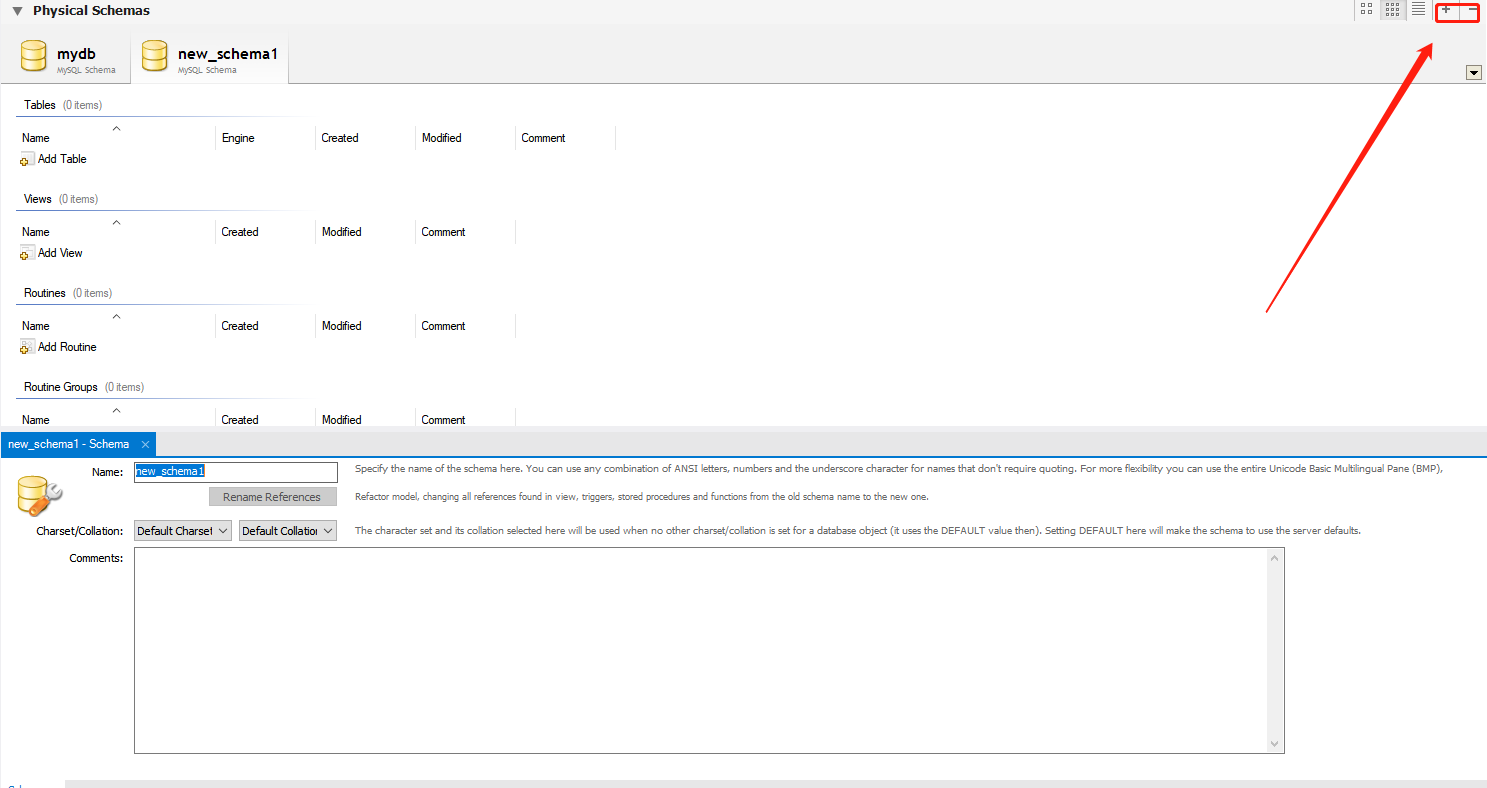The width and height of the screenshot is (1487, 788).
Task: Click the Rename References button
Action: pyautogui.click(x=272, y=497)
